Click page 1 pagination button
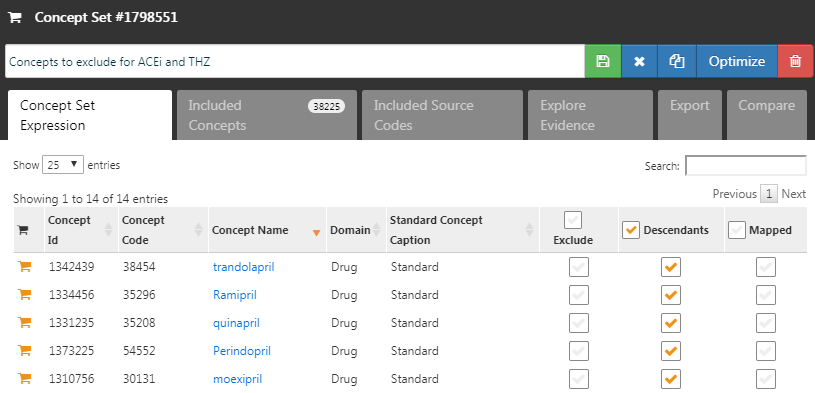 769,194
